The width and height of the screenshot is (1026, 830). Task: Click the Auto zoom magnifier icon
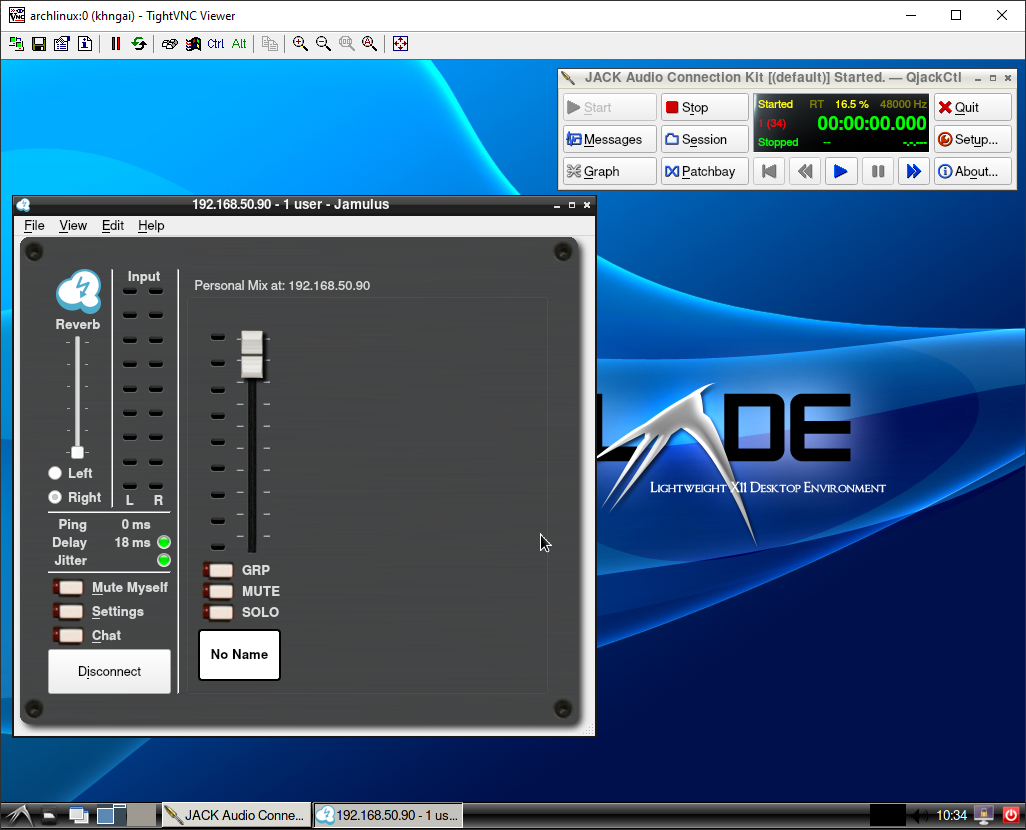pyautogui.click(x=370, y=44)
